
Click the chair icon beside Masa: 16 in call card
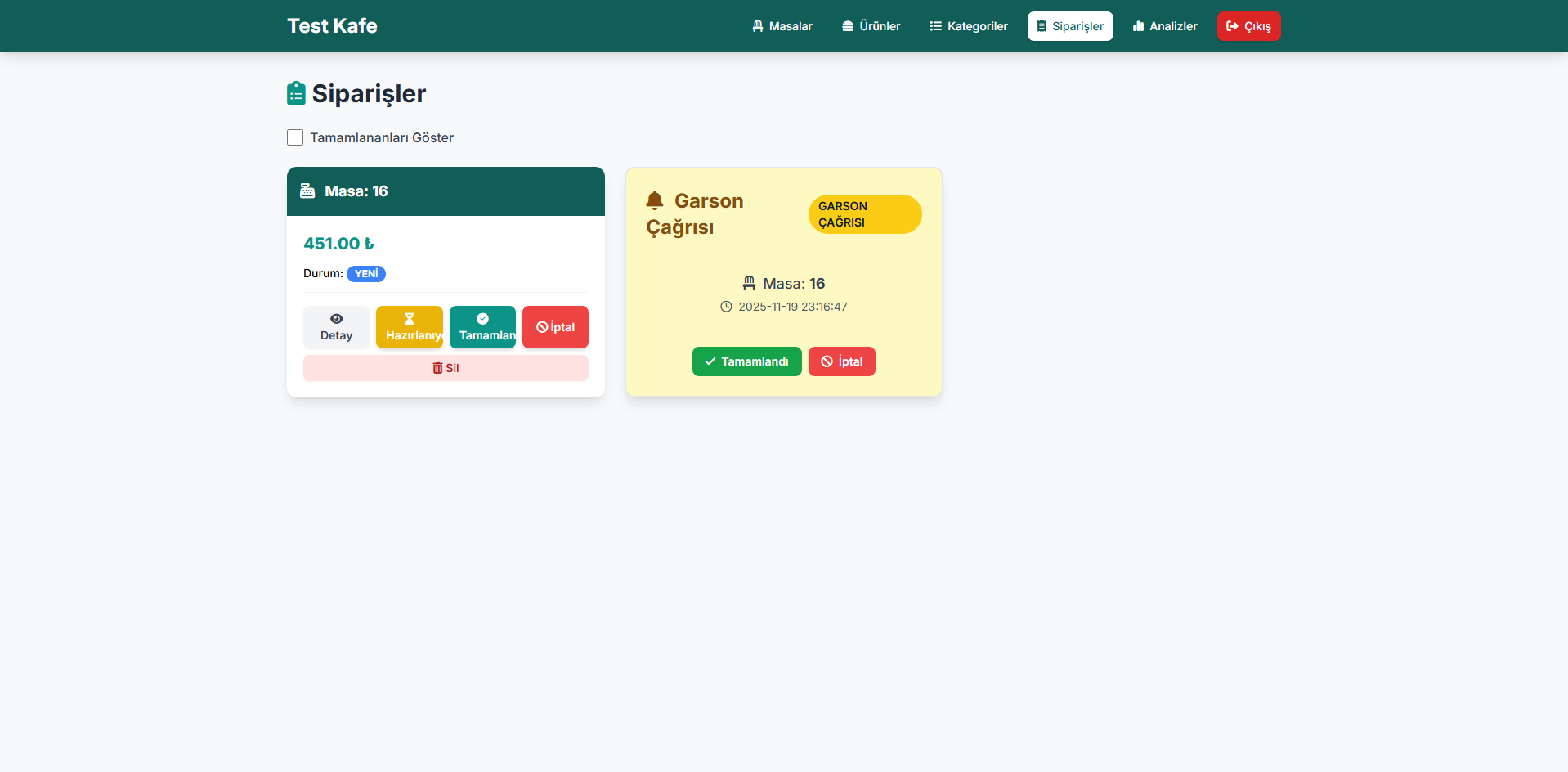pos(749,284)
